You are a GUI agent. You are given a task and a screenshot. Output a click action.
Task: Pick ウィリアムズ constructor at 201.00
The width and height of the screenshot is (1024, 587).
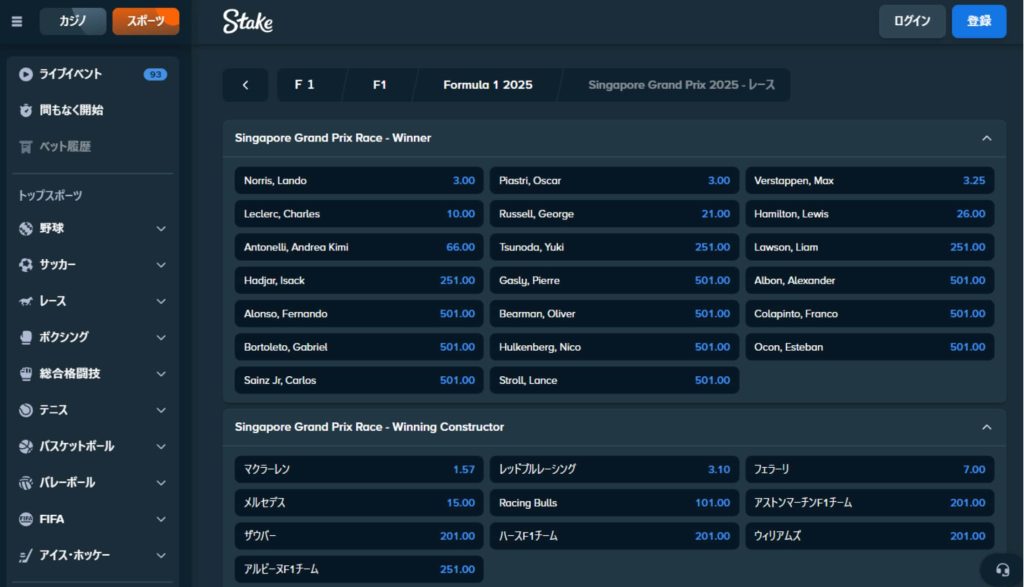870,536
